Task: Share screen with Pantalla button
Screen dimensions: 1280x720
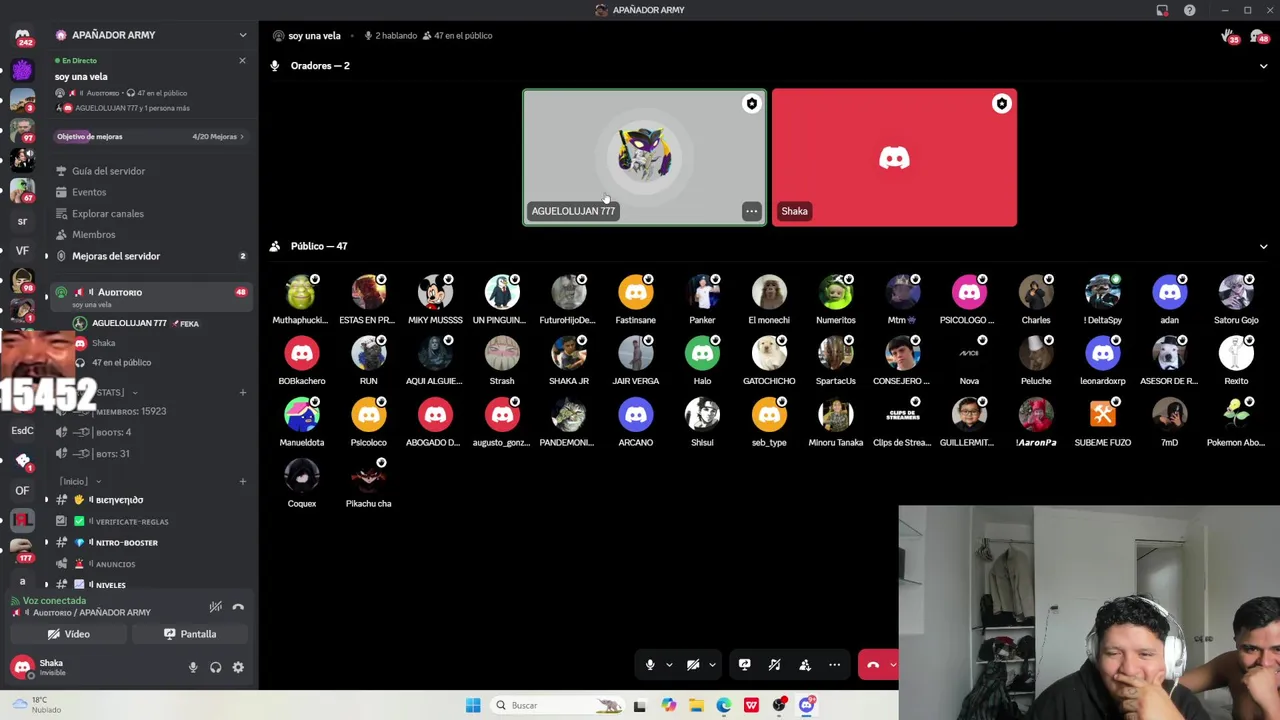Action: coord(190,634)
